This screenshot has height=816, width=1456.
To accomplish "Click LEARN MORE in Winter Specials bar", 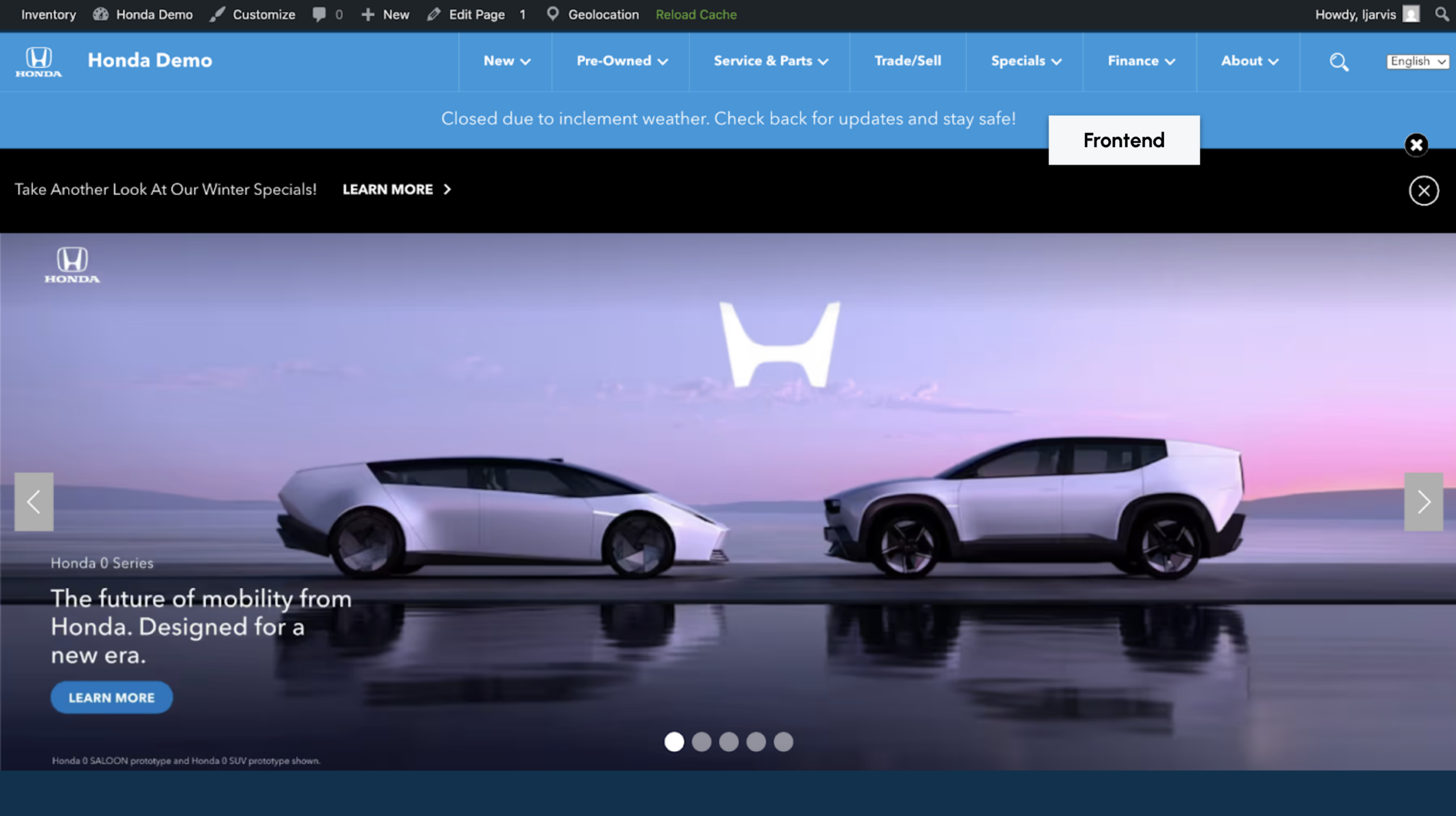I will click(x=396, y=189).
